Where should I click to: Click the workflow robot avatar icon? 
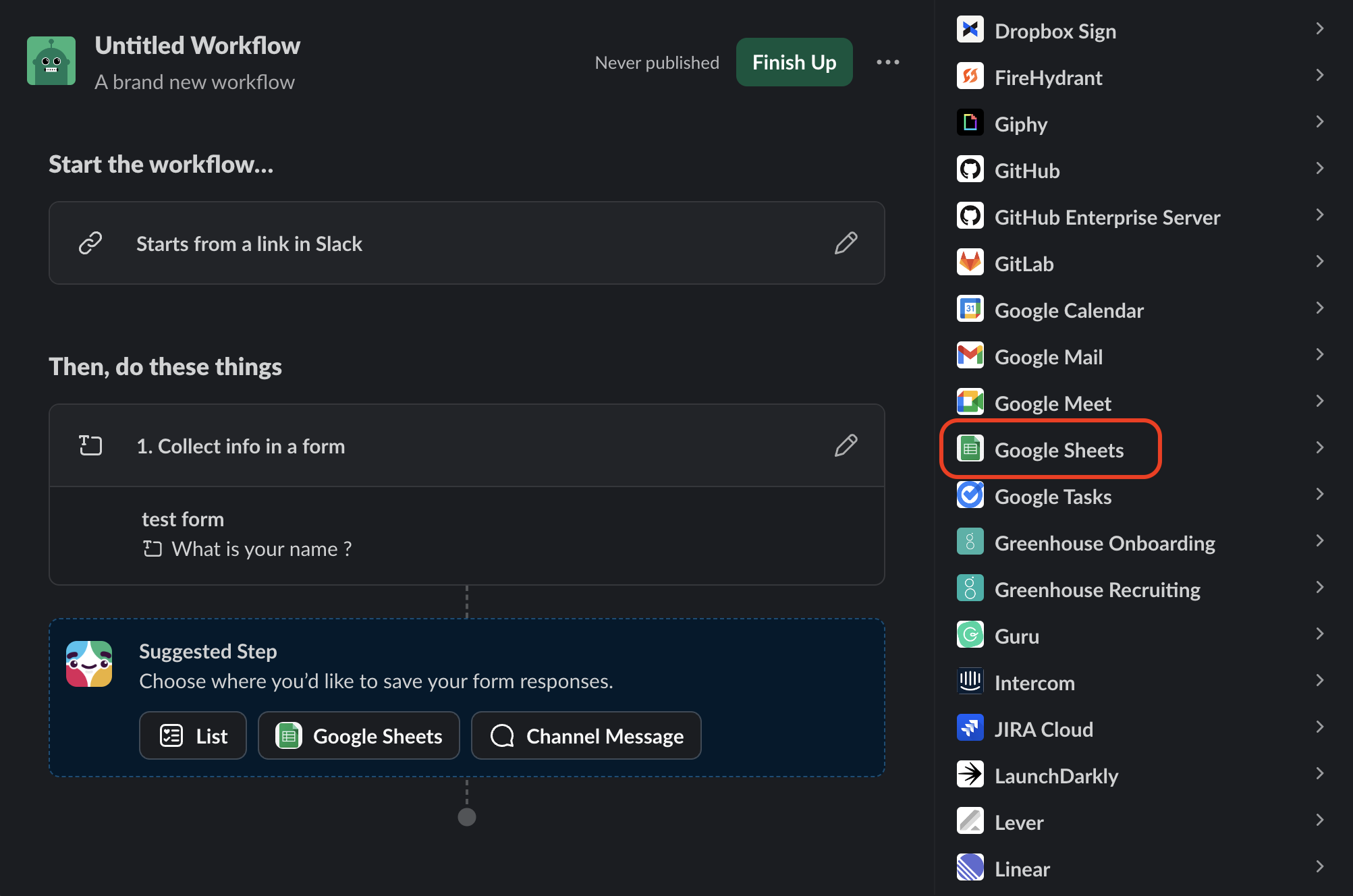pyautogui.click(x=51, y=61)
